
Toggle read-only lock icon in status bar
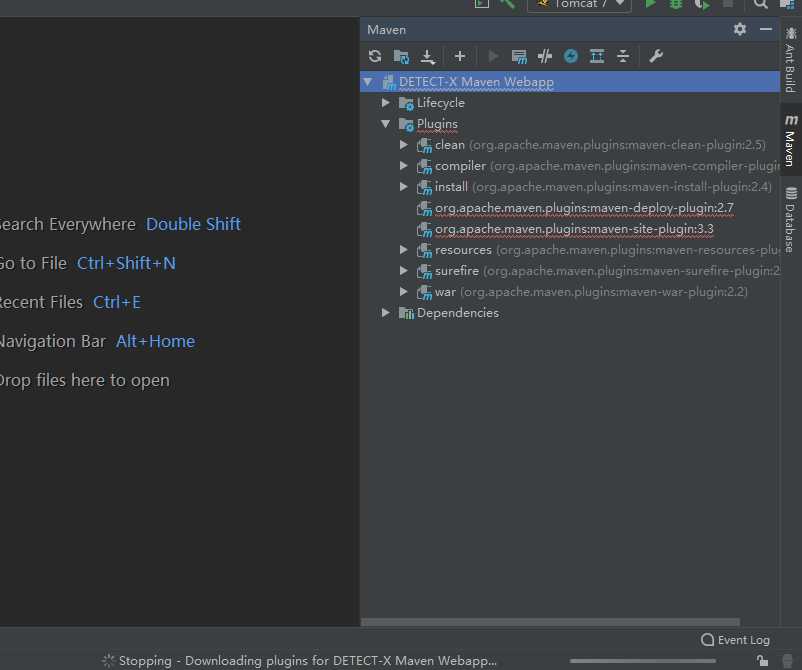pos(762,660)
